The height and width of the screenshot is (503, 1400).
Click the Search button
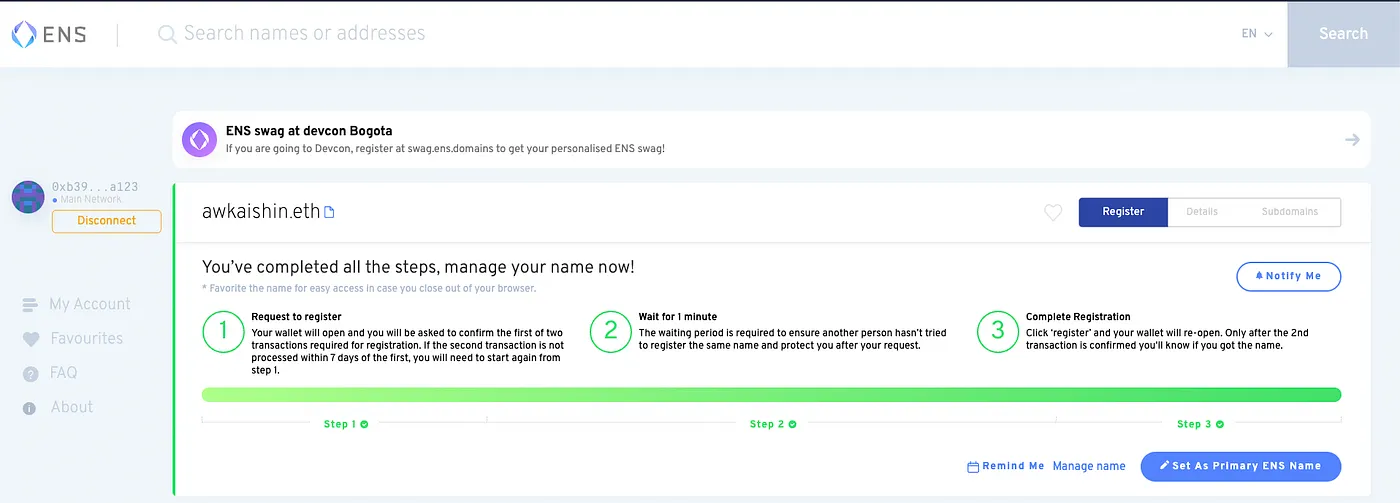pos(1343,34)
